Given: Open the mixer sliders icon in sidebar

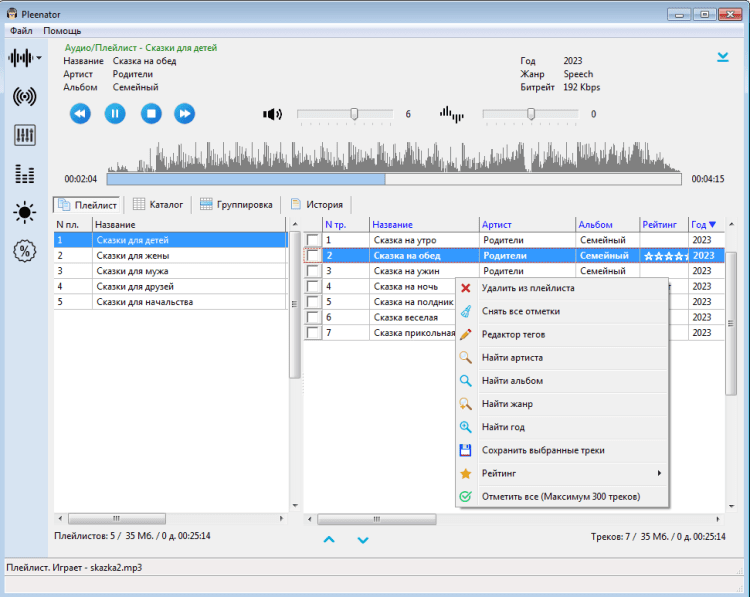Looking at the screenshot, I should click(x=25, y=135).
